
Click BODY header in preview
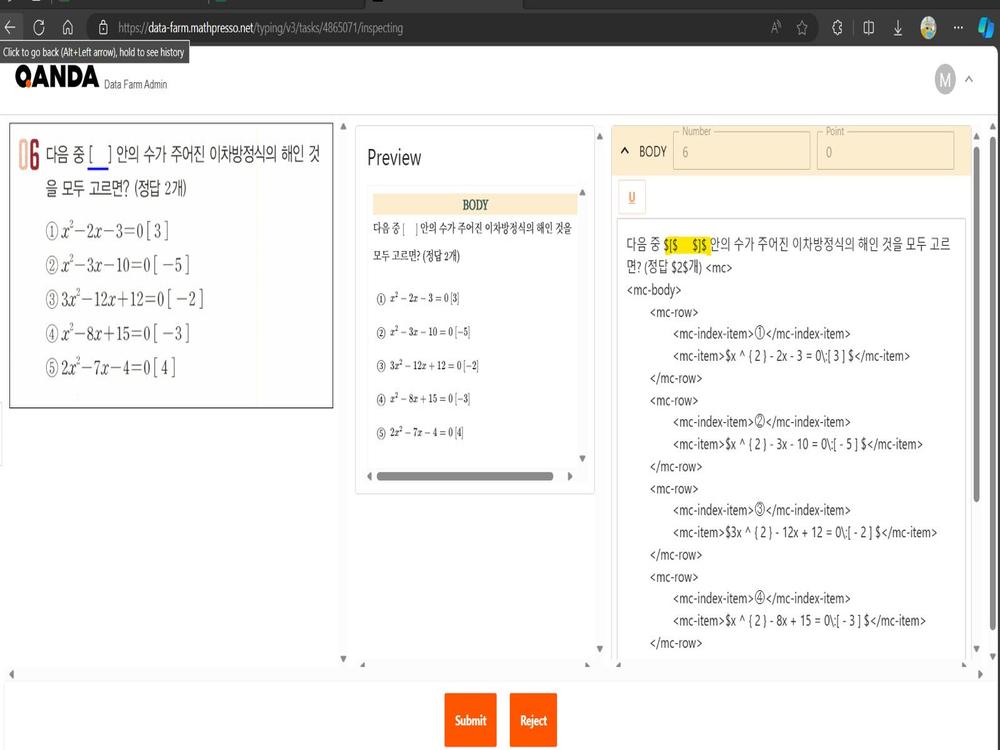(x=475, y=205)
